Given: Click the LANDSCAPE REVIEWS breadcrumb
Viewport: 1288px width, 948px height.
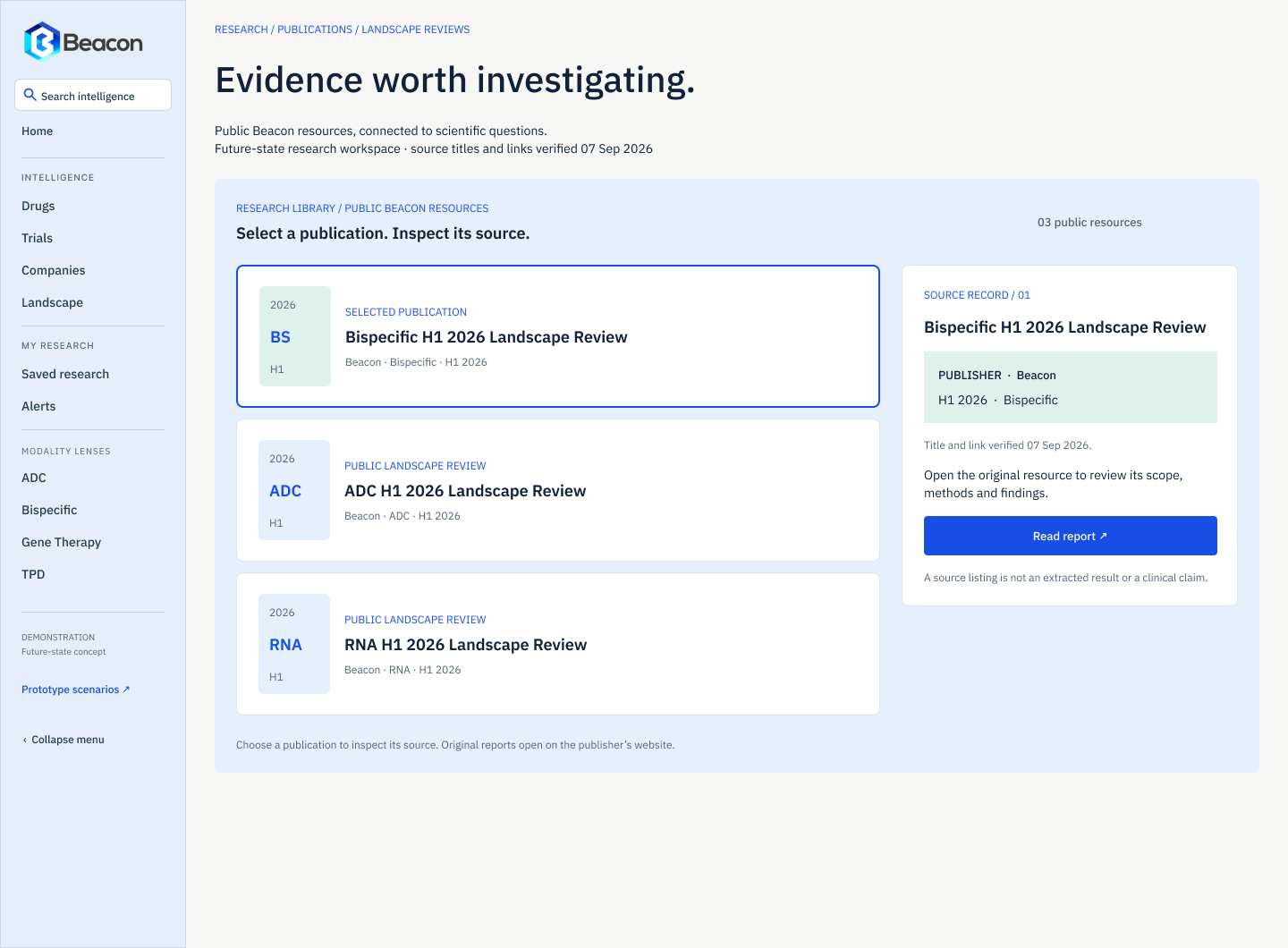Looking at the screenshot, I should (416, 30).
